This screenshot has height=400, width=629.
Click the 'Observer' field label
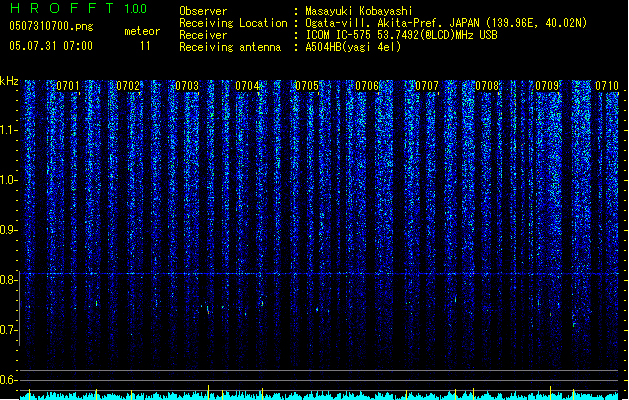(x=203, y=11)
